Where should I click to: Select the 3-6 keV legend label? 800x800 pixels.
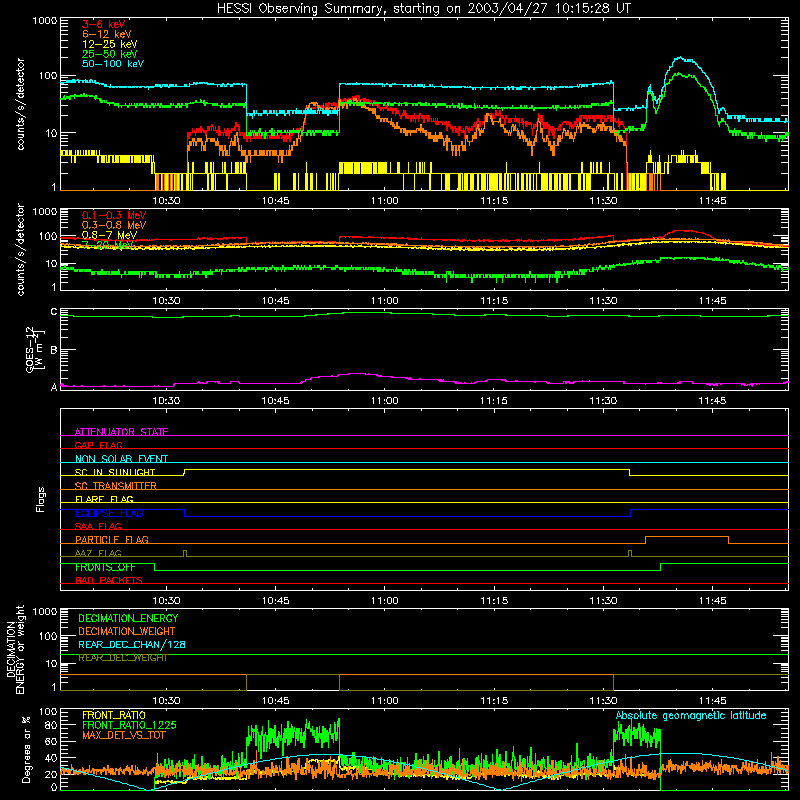[x=104, y=24]
